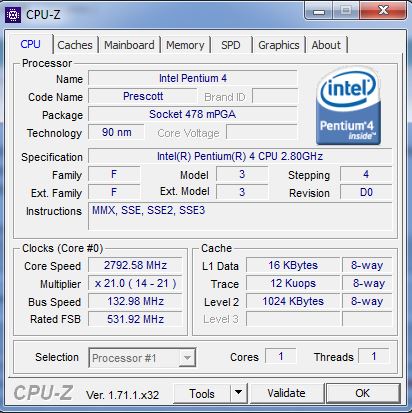The image size is (412, 413).
Task: Open the About tab
Action: pyautogui.click(x=326, y=45)
